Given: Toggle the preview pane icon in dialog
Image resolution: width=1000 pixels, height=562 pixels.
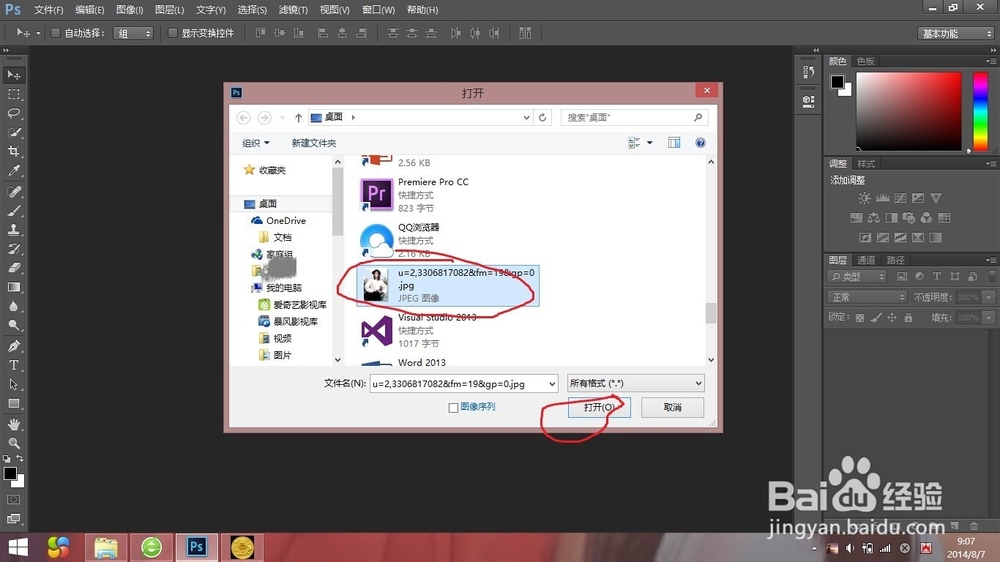Looking at the screenshot, I should (x=674, y=143).
